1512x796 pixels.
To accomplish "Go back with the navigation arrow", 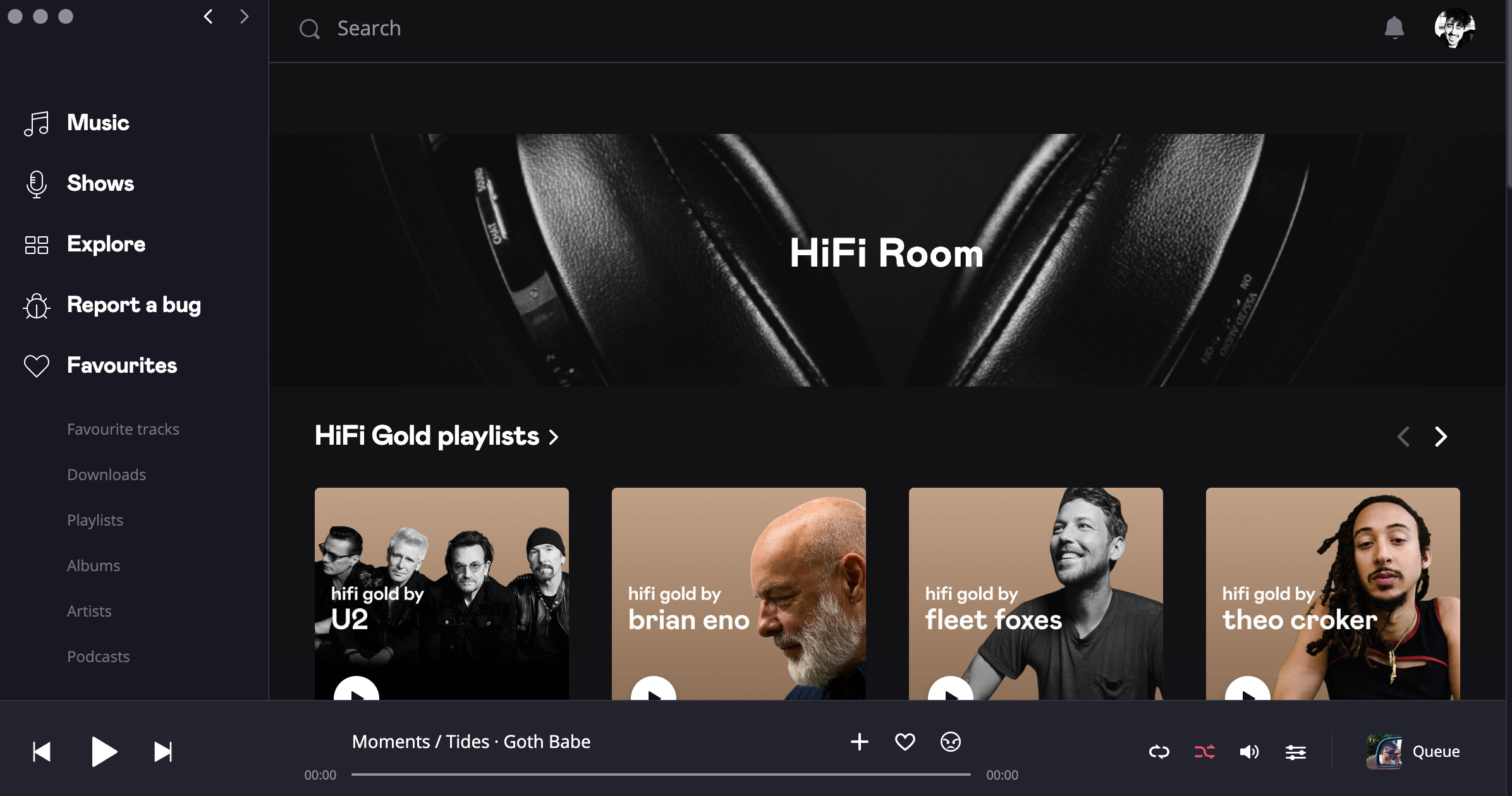I will pos(208,16).
